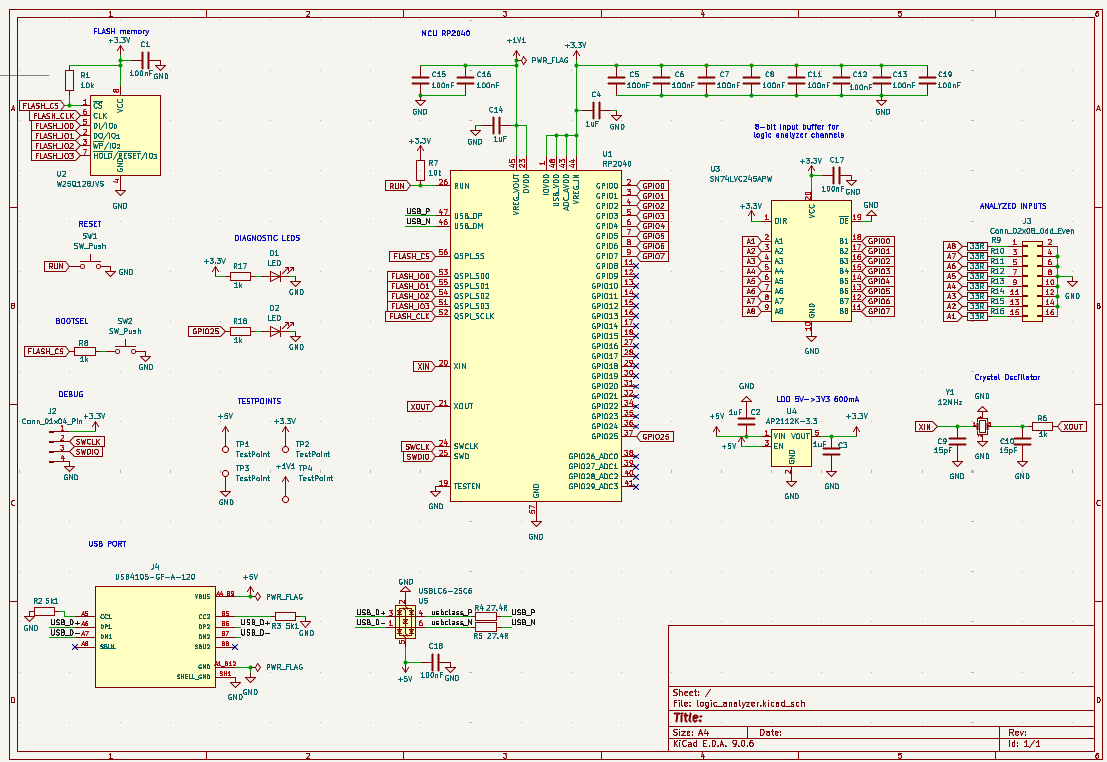The height and width of the screenshot is (762, 1107).
Task: Select the Crystal Oscillator heading text
Action: [x=1007, y=377]
